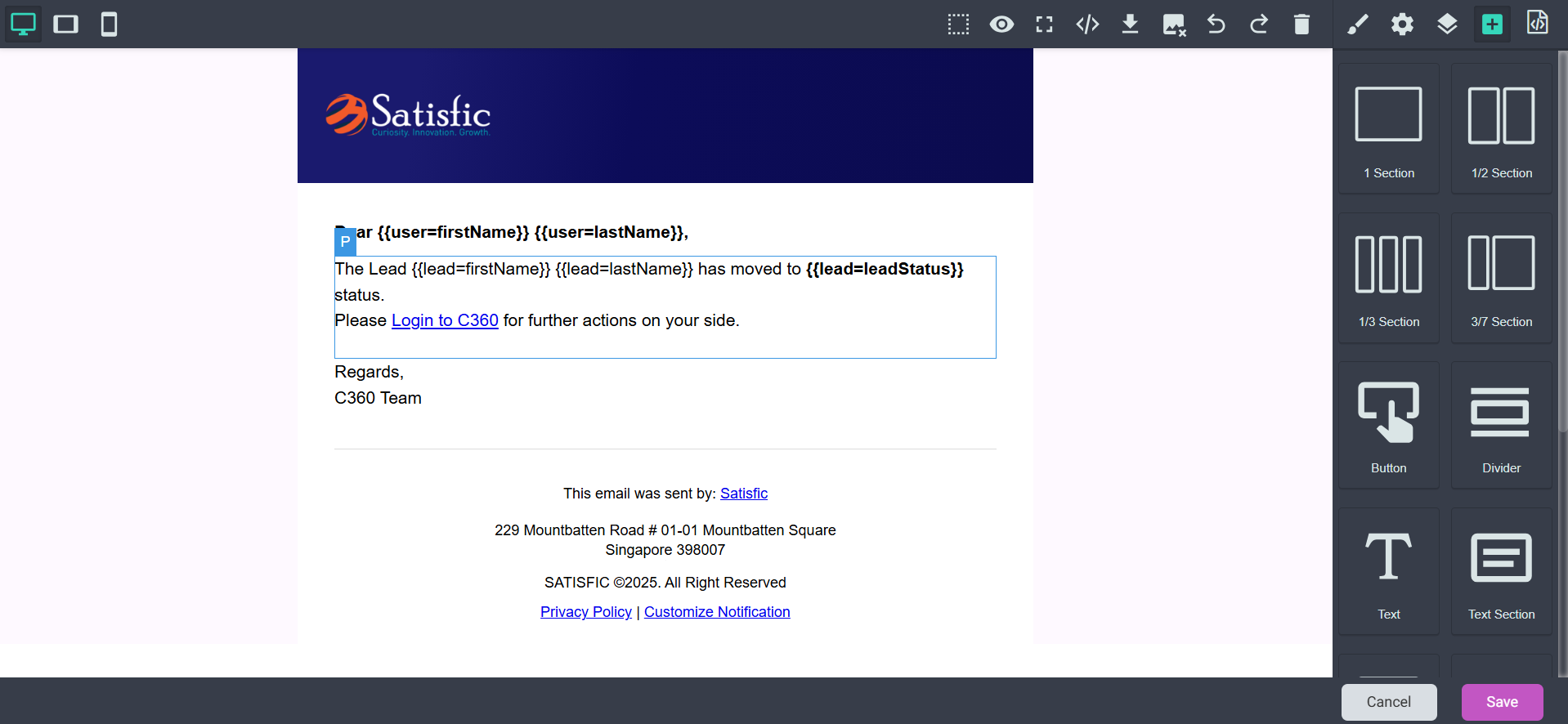Screen dimensions: 1568x724
Task: Select the 1/3 Section block
Action: pos(1389,278)
